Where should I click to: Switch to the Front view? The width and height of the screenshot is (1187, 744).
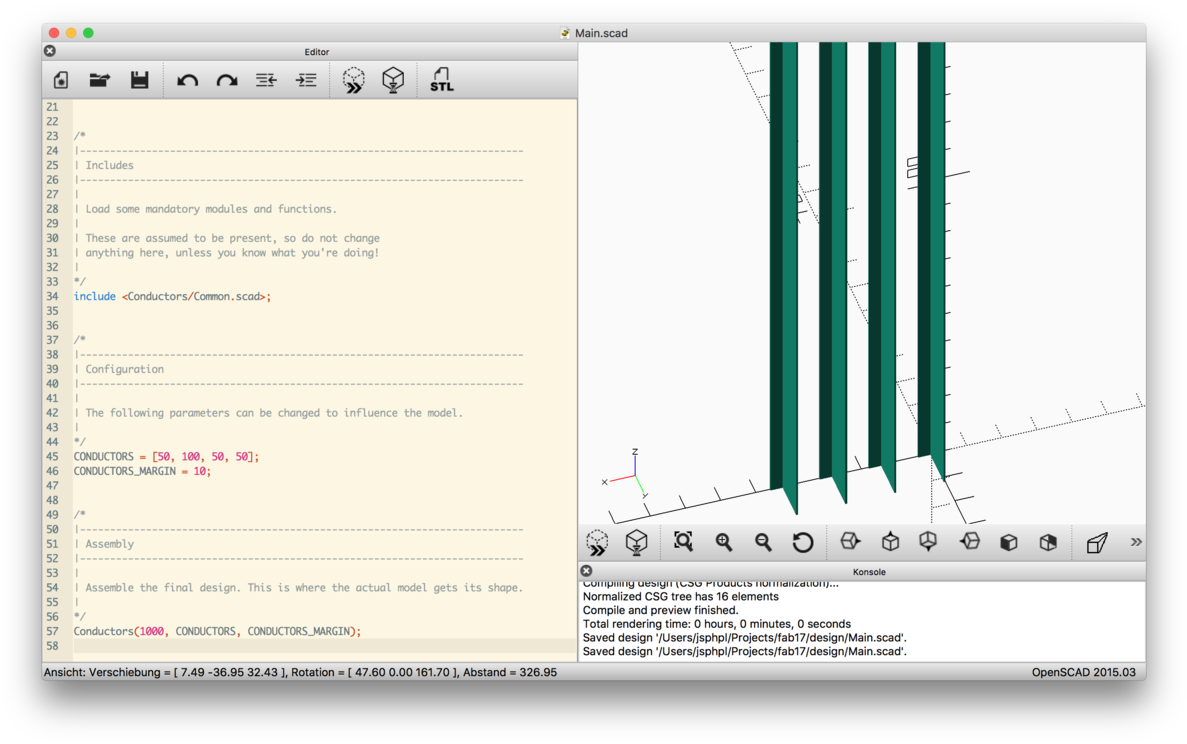(1008, 542)
